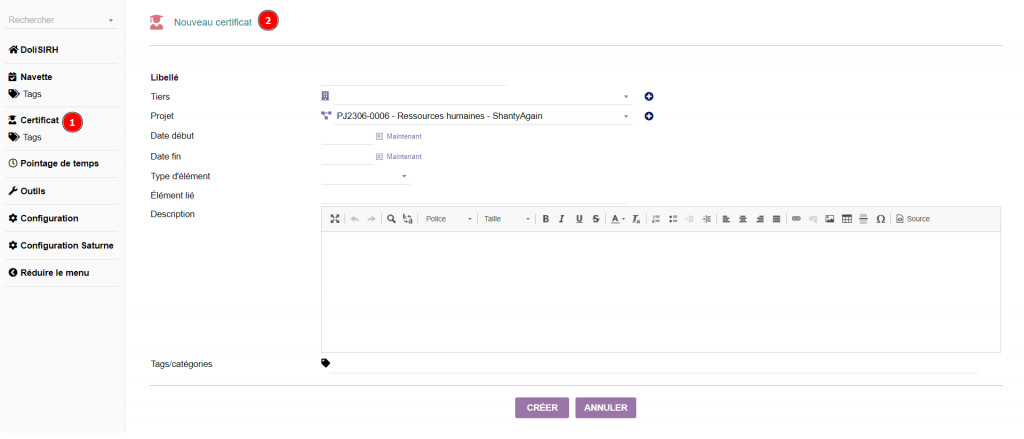Open the Police font dropdown
Screen dimensions: 1024x439
448,219
